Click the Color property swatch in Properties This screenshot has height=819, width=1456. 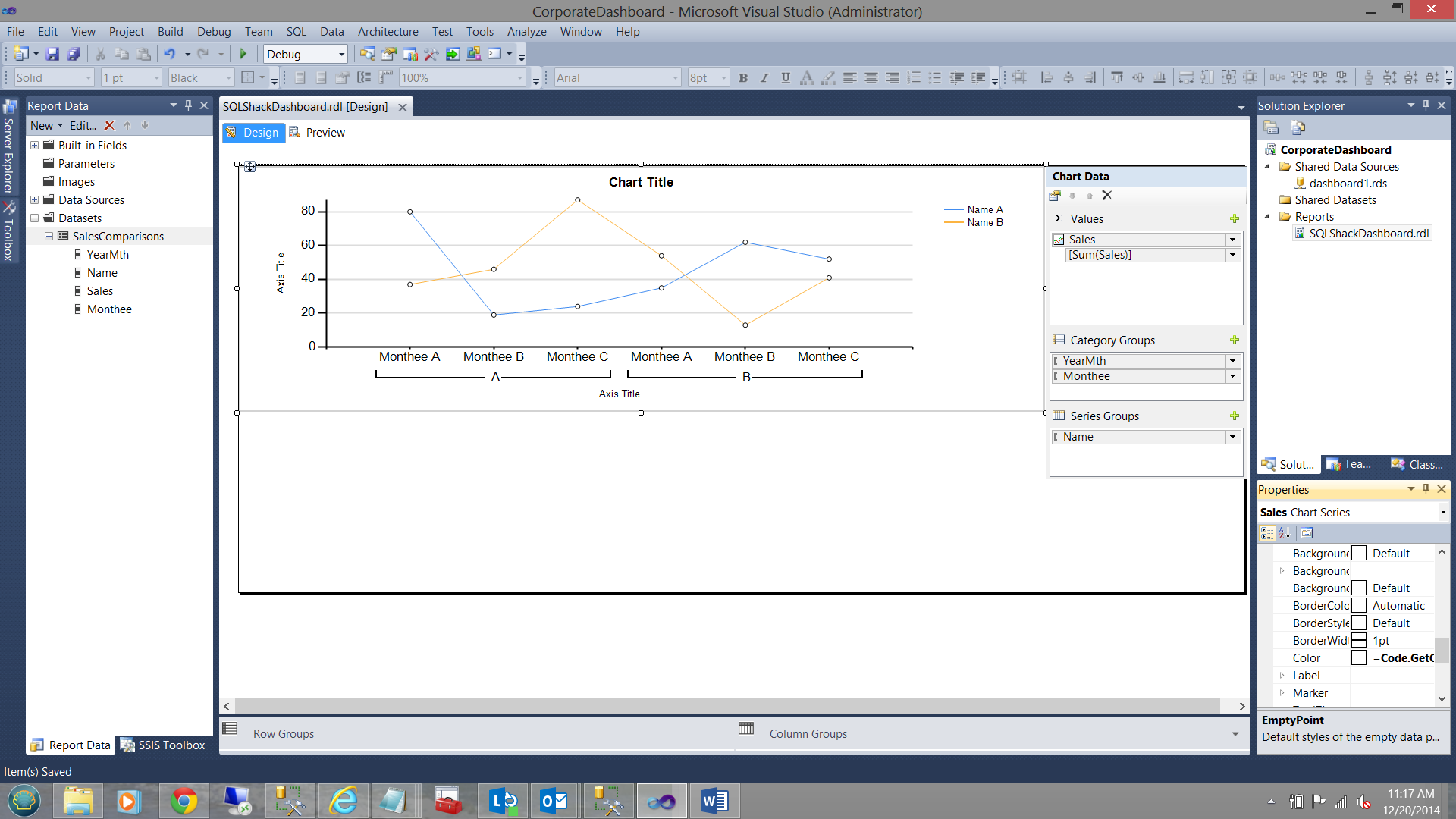(x=1358, y=658)
